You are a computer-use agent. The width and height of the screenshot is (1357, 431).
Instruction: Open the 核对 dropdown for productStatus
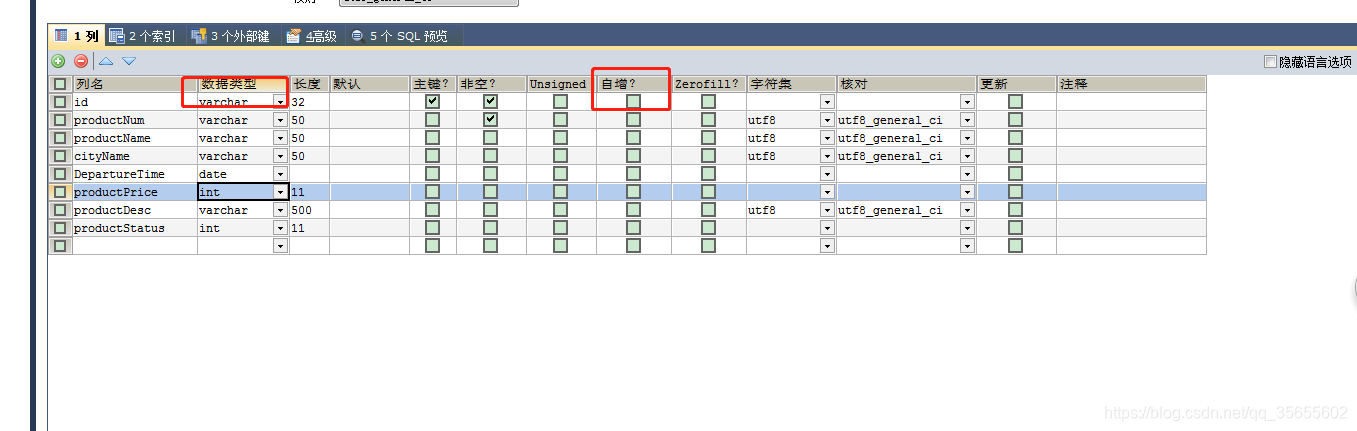(967, 228)
